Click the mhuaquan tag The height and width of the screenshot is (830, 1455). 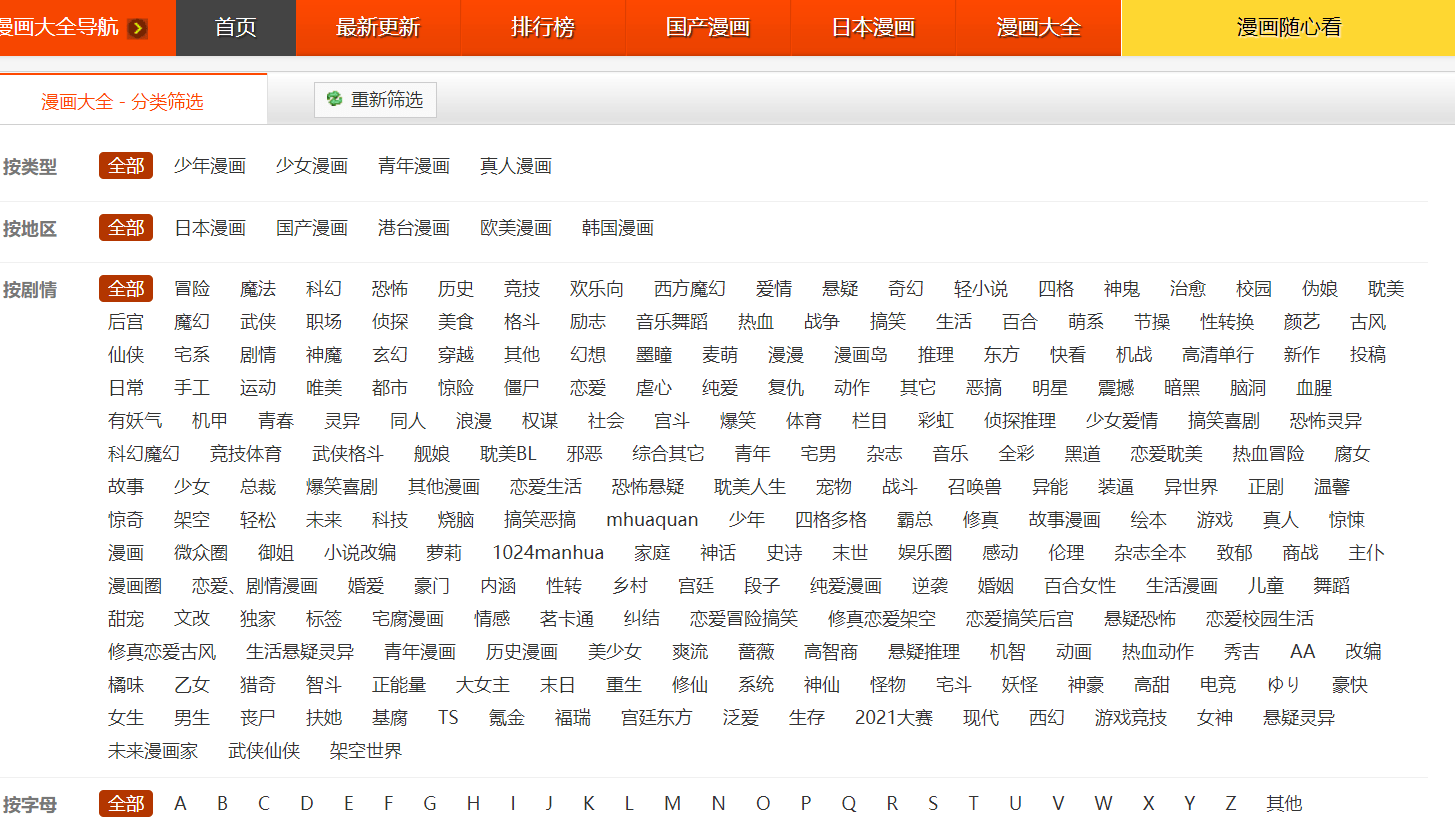tap(652, 520)
